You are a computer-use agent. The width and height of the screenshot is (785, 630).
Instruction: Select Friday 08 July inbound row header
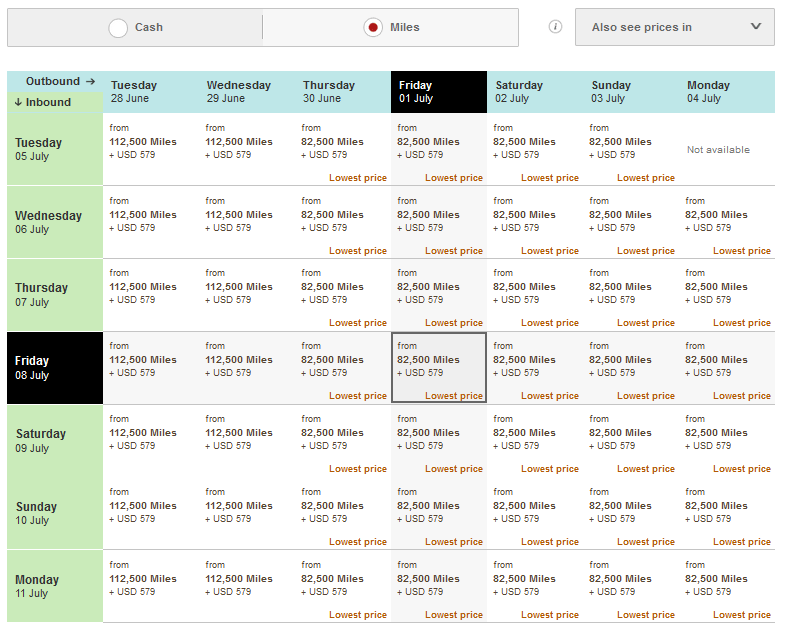point(55,368)
